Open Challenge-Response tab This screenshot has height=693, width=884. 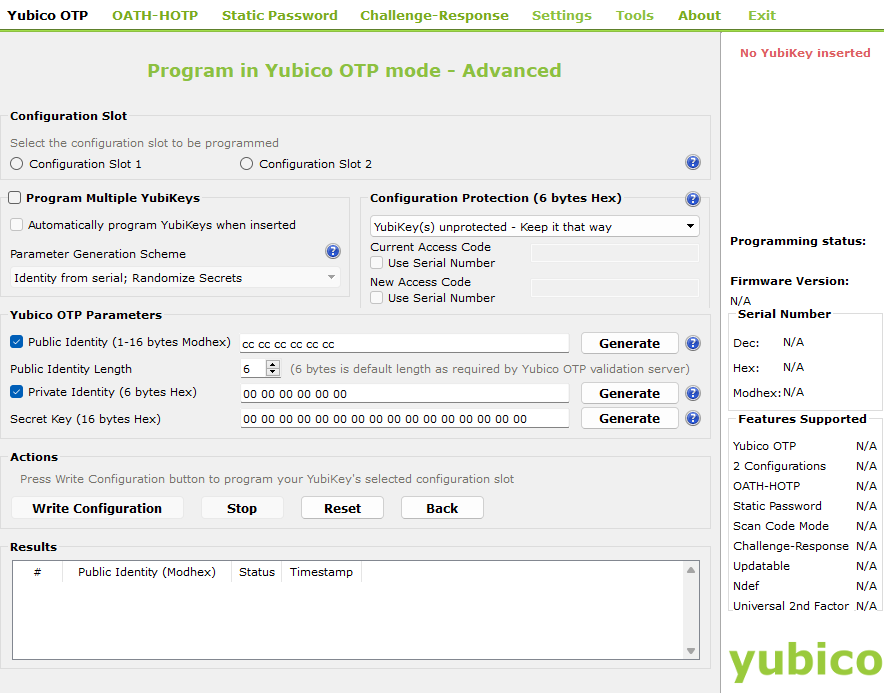click(434, 15)
